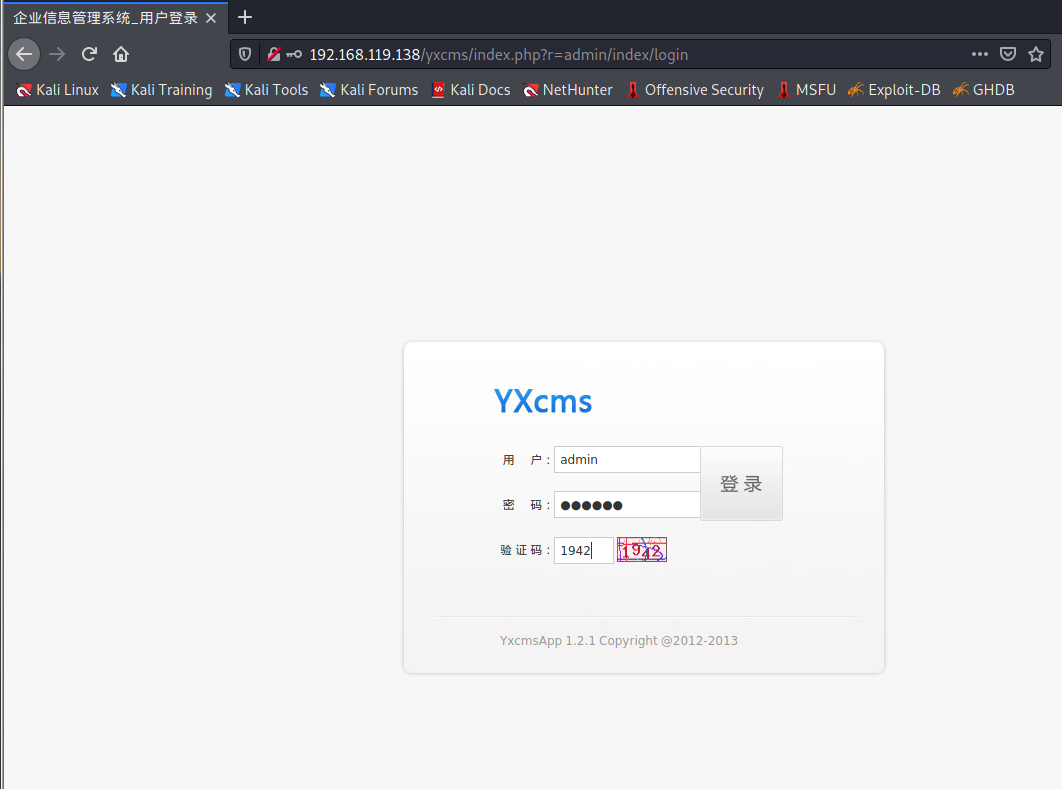Click the YxcmsApp 1.2.1 copyright text
Image resolution: width=1062 pixels, height=789 pixels.
tap(618, 640)
